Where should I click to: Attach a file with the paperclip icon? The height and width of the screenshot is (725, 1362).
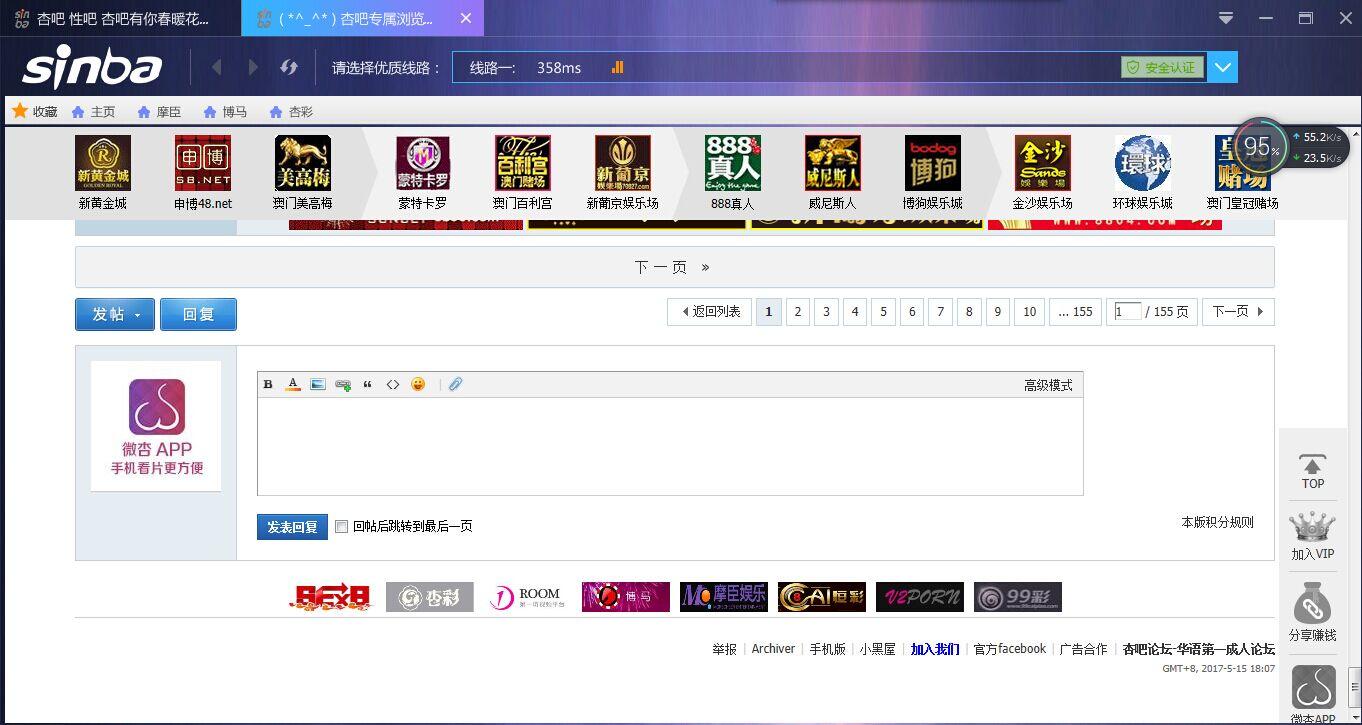(x=455, y=384)
